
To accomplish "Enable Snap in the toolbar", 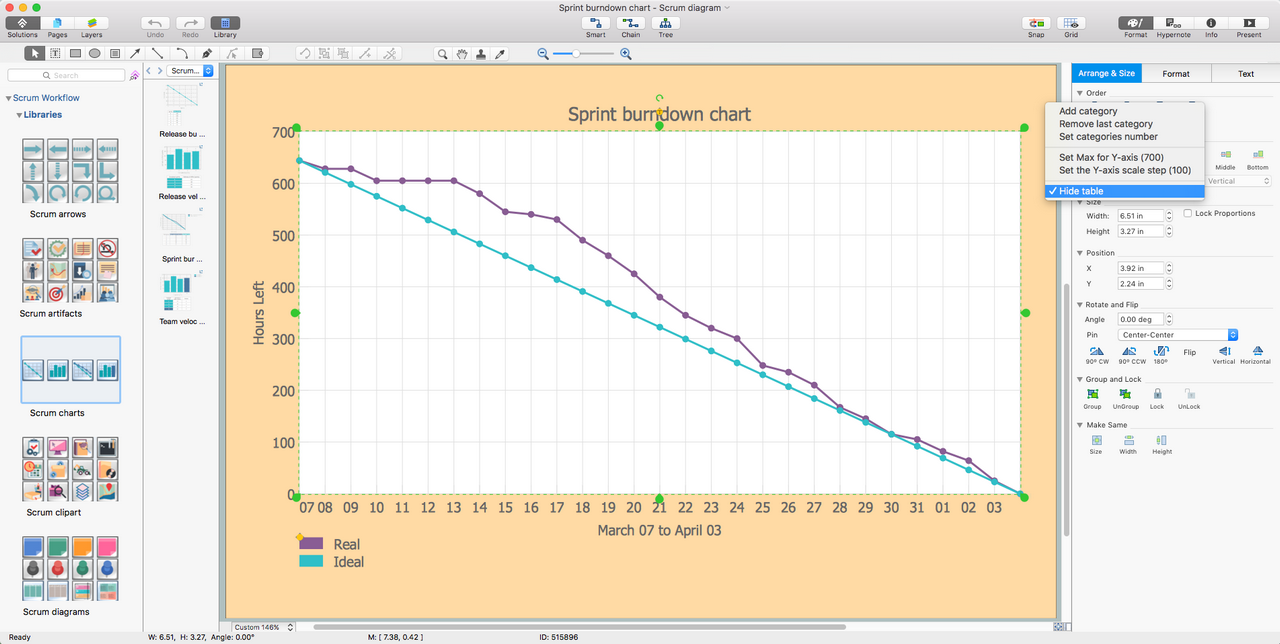I will click(x=1036, y=23).
